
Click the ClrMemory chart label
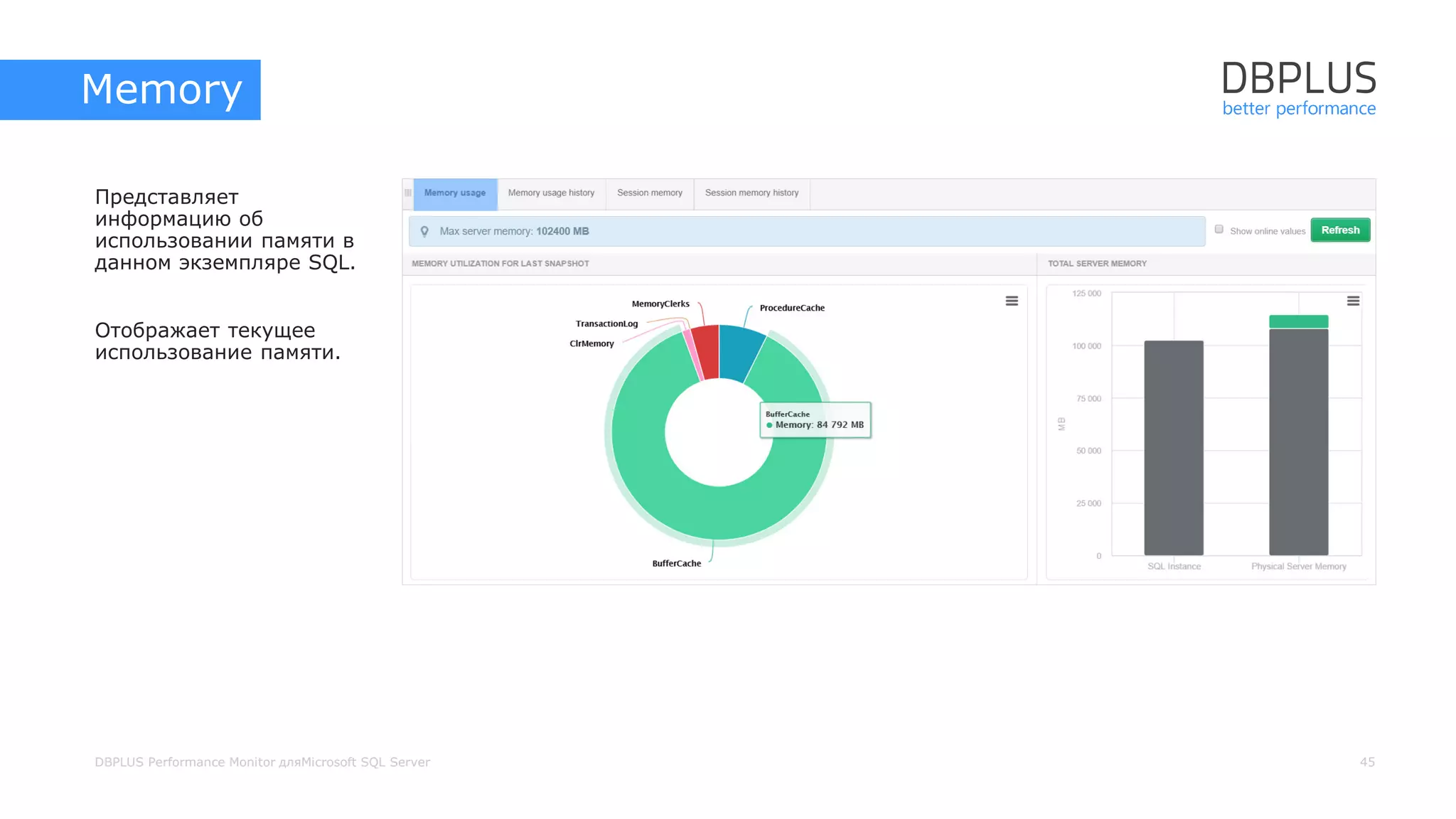click(x=591, y=344)
